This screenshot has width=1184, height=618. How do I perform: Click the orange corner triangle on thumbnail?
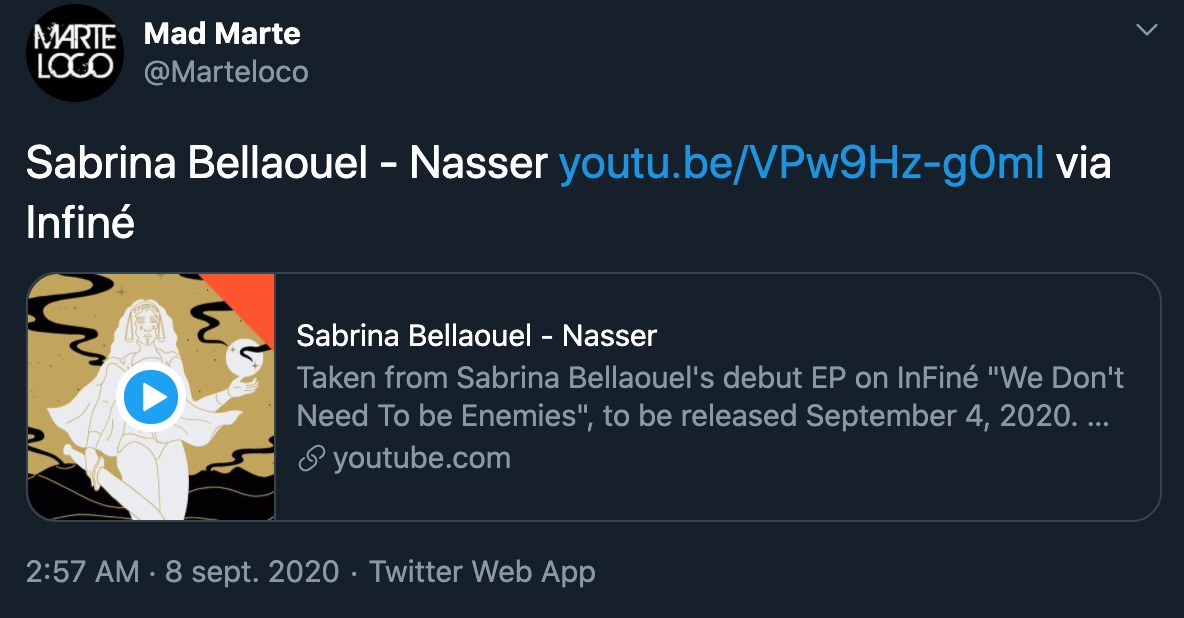(x=254, y=292)
